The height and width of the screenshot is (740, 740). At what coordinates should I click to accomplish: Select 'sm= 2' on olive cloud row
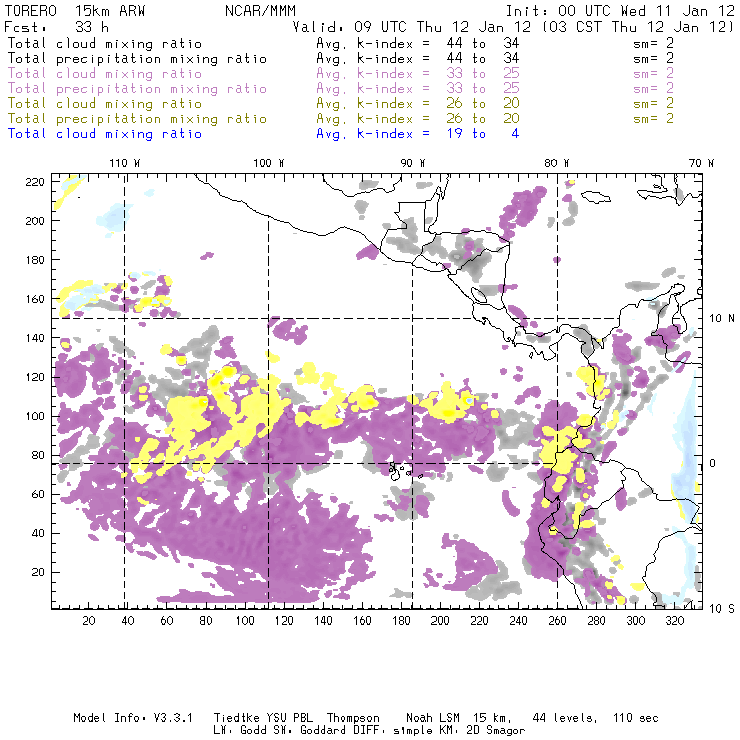point(654,103)
